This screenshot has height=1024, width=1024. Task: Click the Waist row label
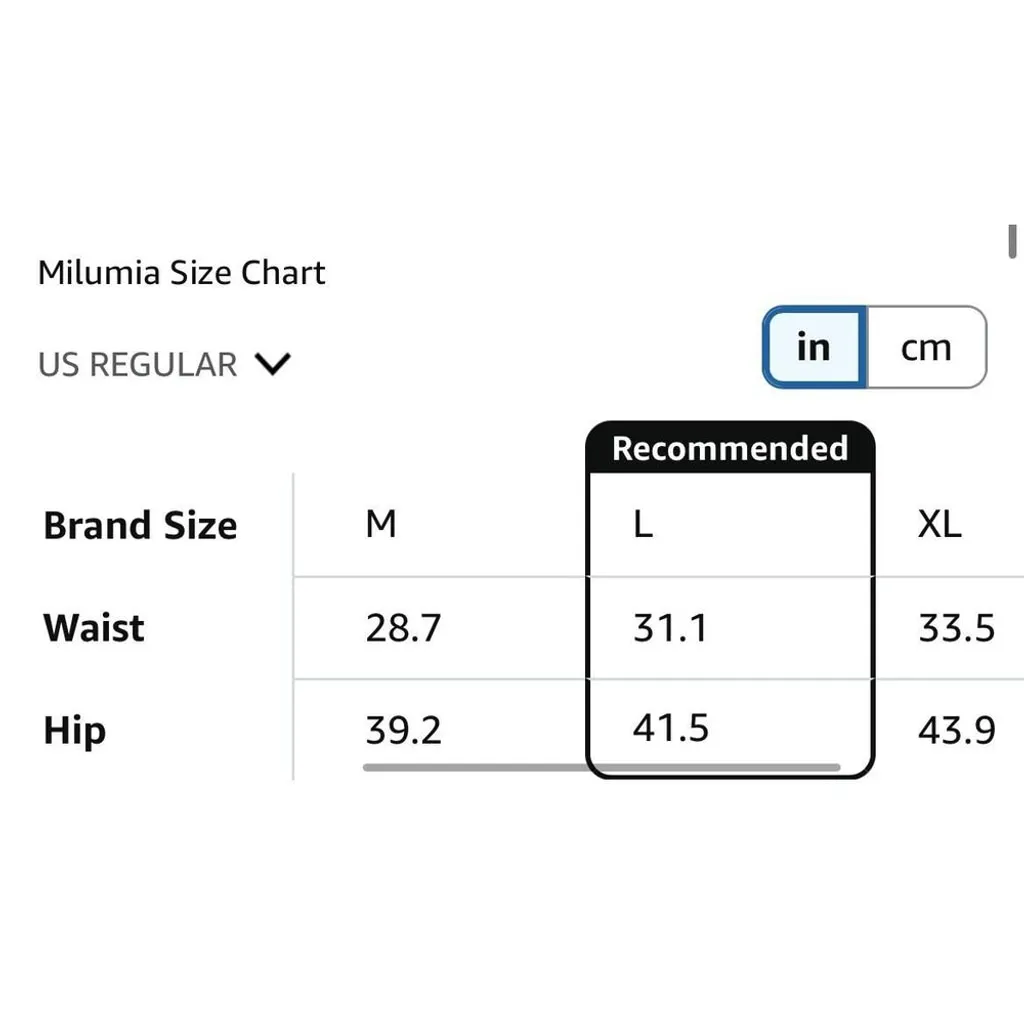pos(94,628)
